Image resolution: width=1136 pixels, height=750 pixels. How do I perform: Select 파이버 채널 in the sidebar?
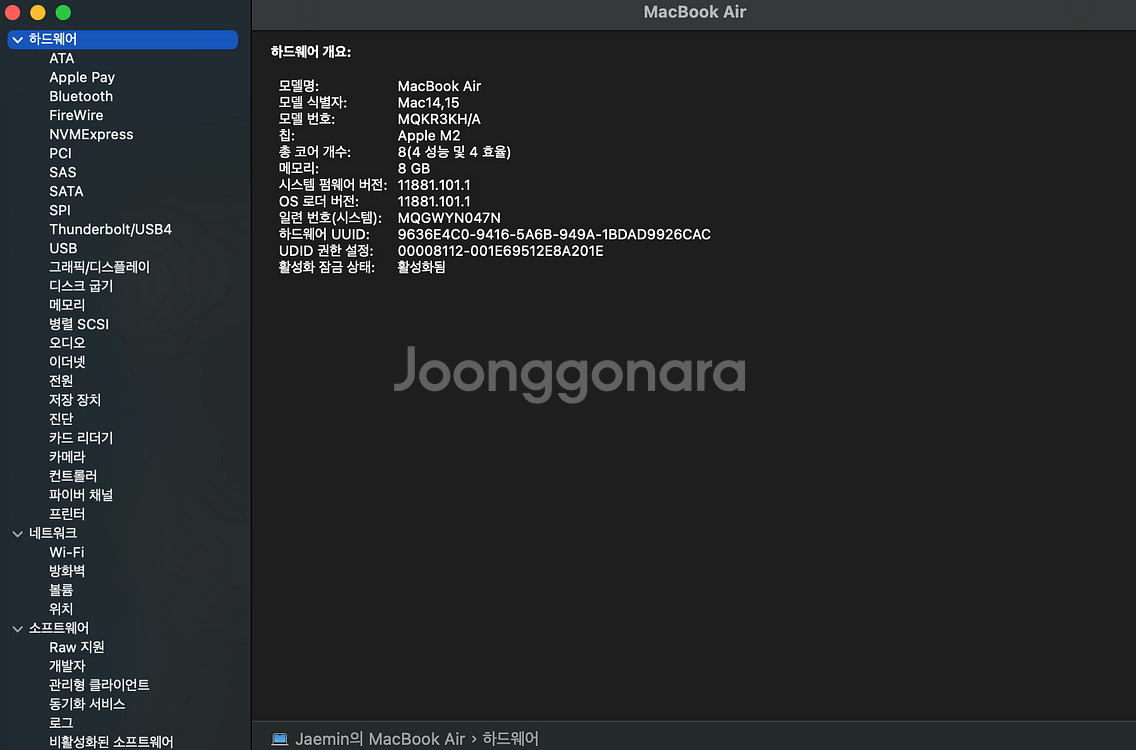[81, 495]
